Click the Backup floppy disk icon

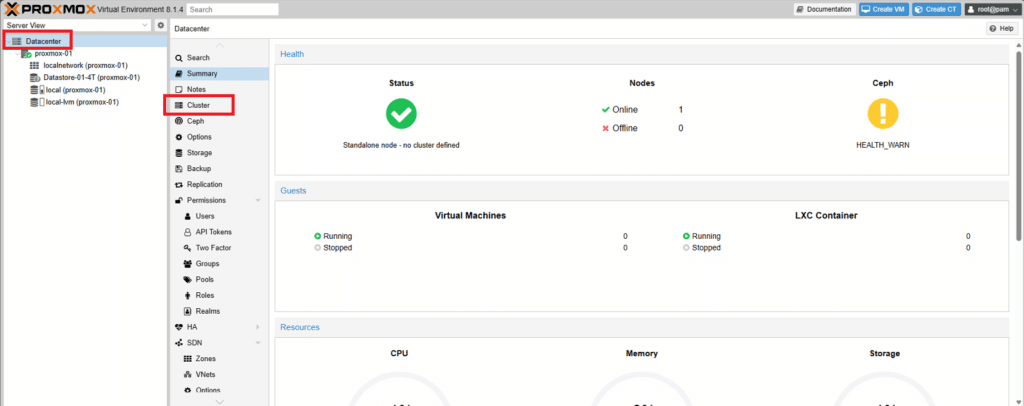point(180,168)
